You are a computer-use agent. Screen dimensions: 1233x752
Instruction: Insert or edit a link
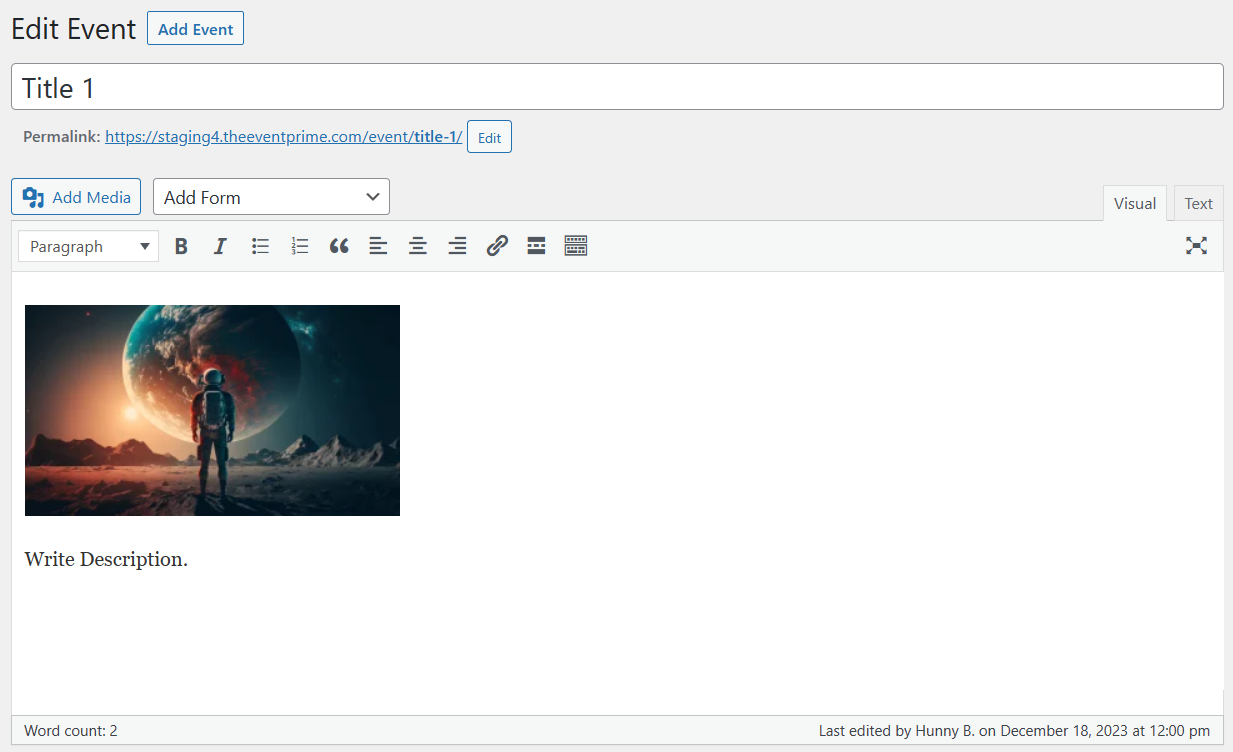pyautogui.click(x=497, y=246)
